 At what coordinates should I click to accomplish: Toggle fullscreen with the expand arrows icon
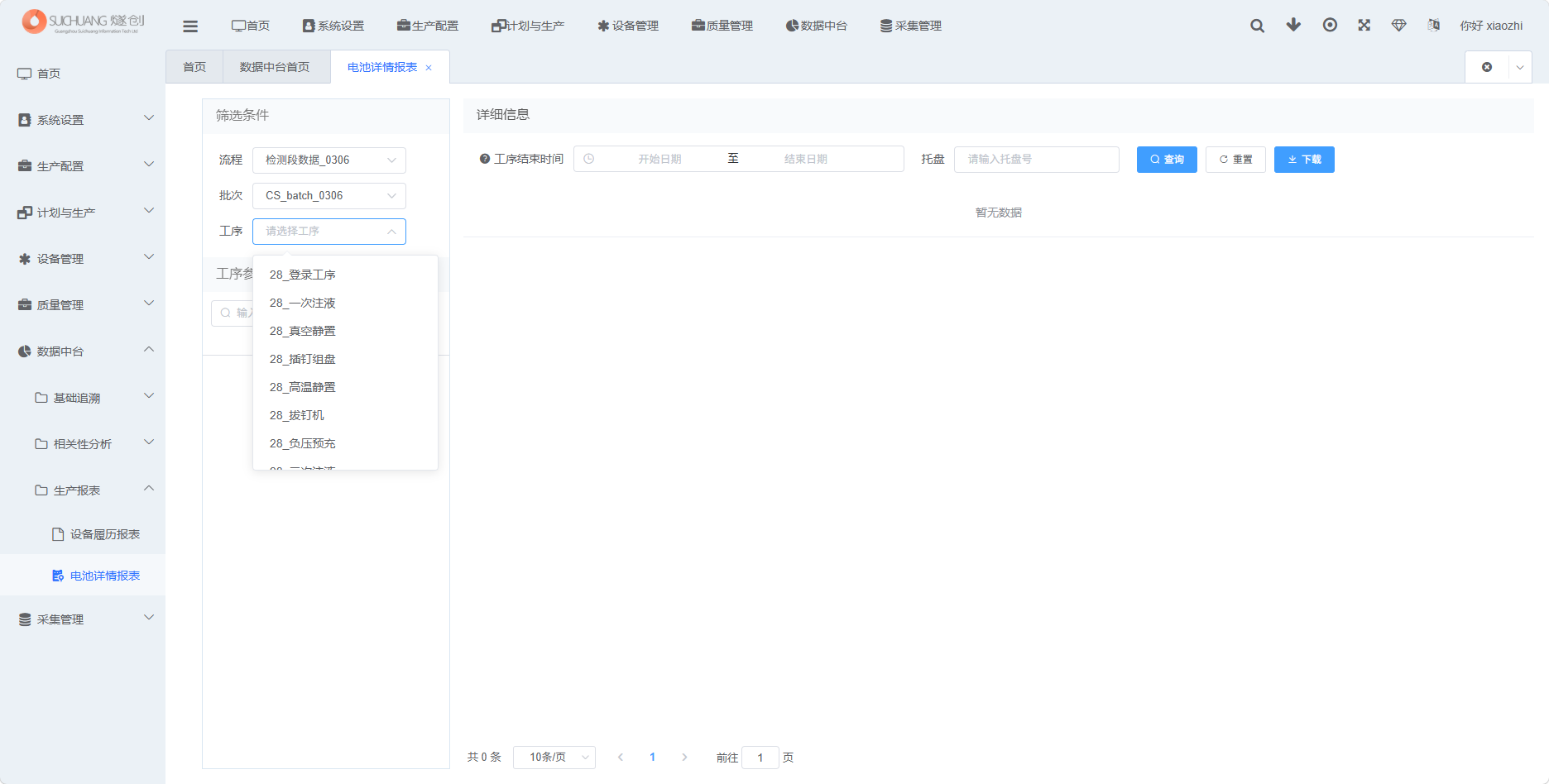coord(1364,25)
